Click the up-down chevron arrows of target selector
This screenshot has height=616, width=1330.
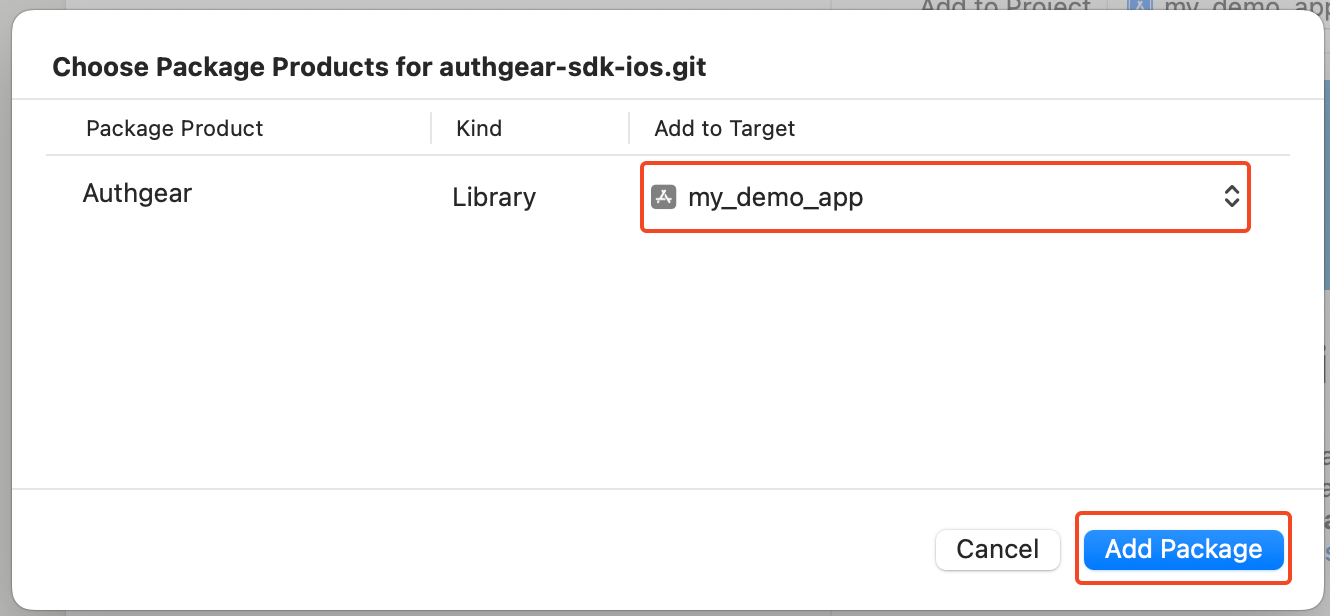(1231, 197)
